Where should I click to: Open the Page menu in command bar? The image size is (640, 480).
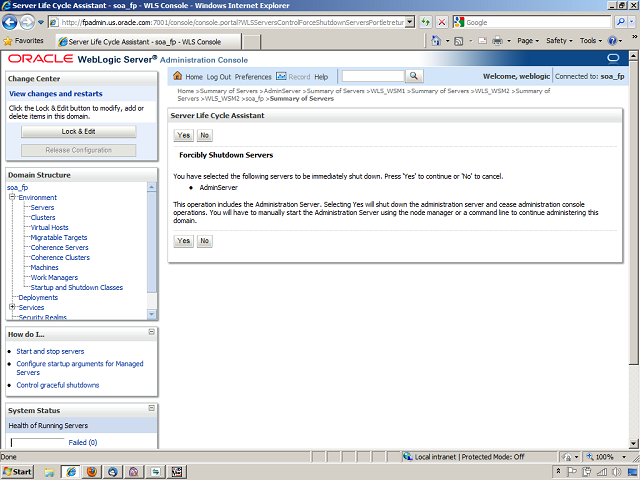527,41
